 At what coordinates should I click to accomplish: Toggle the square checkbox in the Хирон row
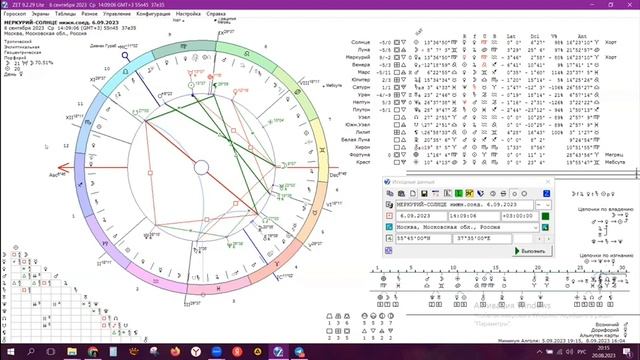(x=396, y=147)
